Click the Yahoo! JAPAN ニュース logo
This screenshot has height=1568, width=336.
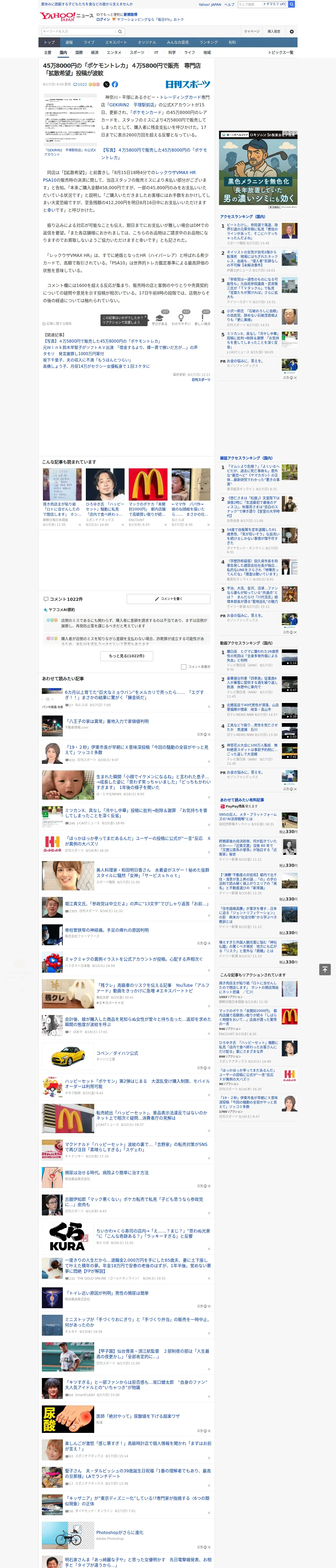click(67, 16)
